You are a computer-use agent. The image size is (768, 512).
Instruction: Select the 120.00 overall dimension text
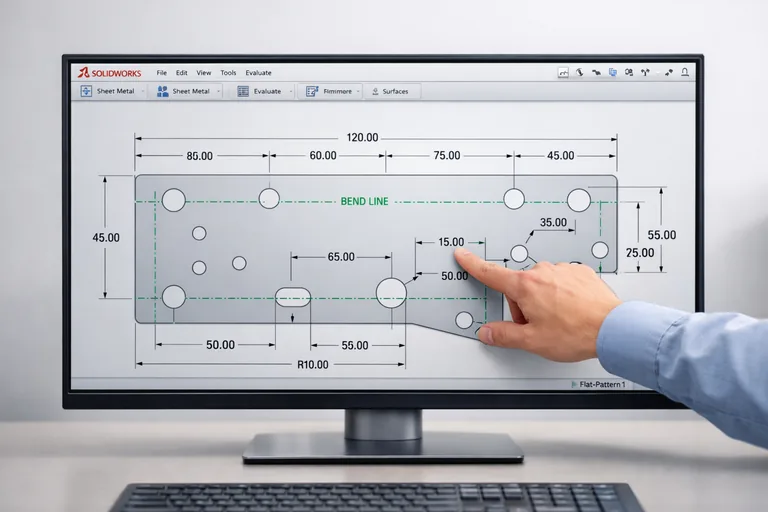362,138
